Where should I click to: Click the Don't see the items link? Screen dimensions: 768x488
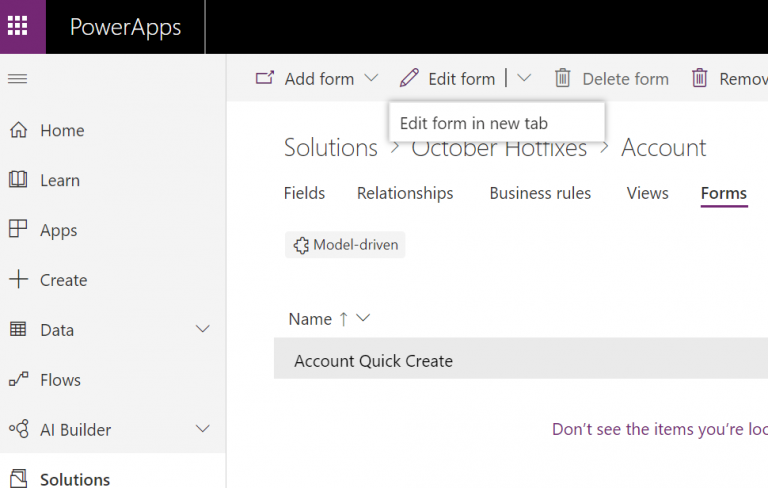[660, 429]
